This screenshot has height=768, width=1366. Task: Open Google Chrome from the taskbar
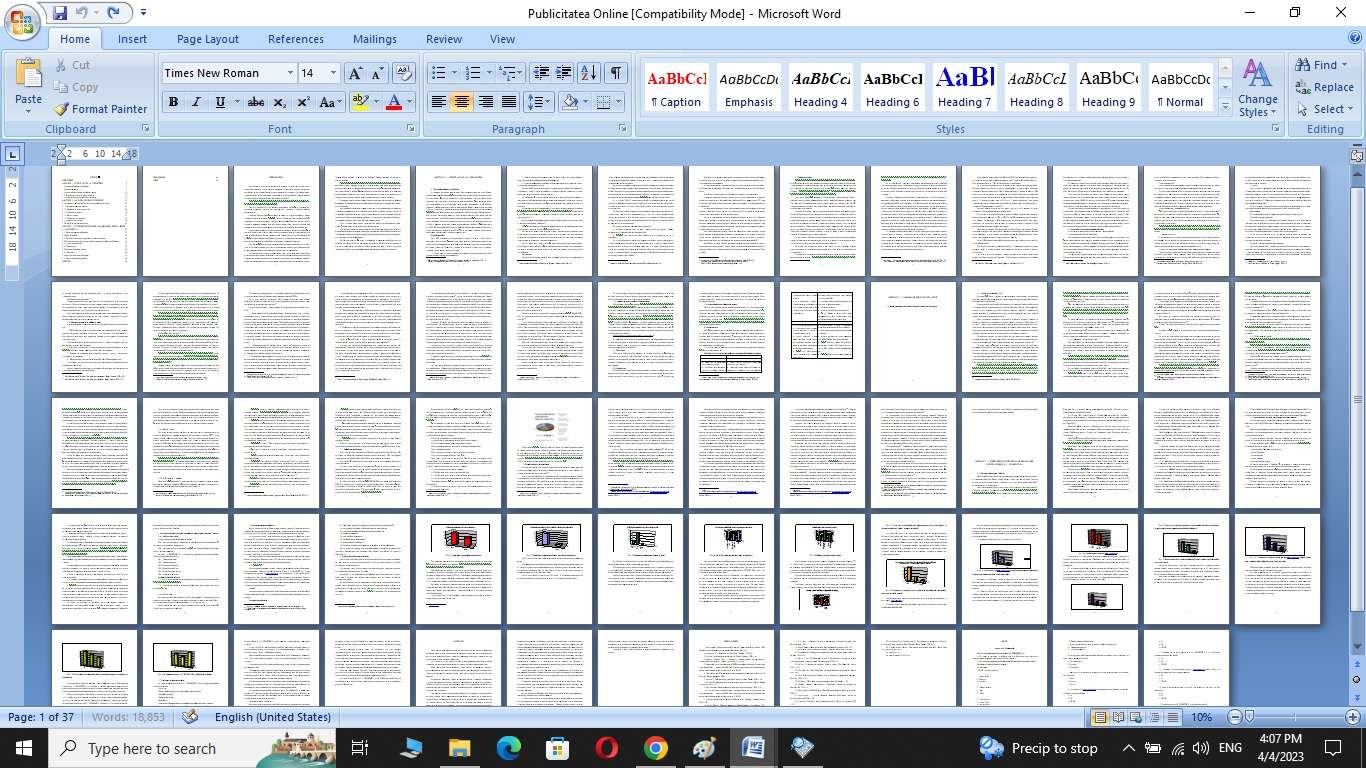tap(655, 748)
